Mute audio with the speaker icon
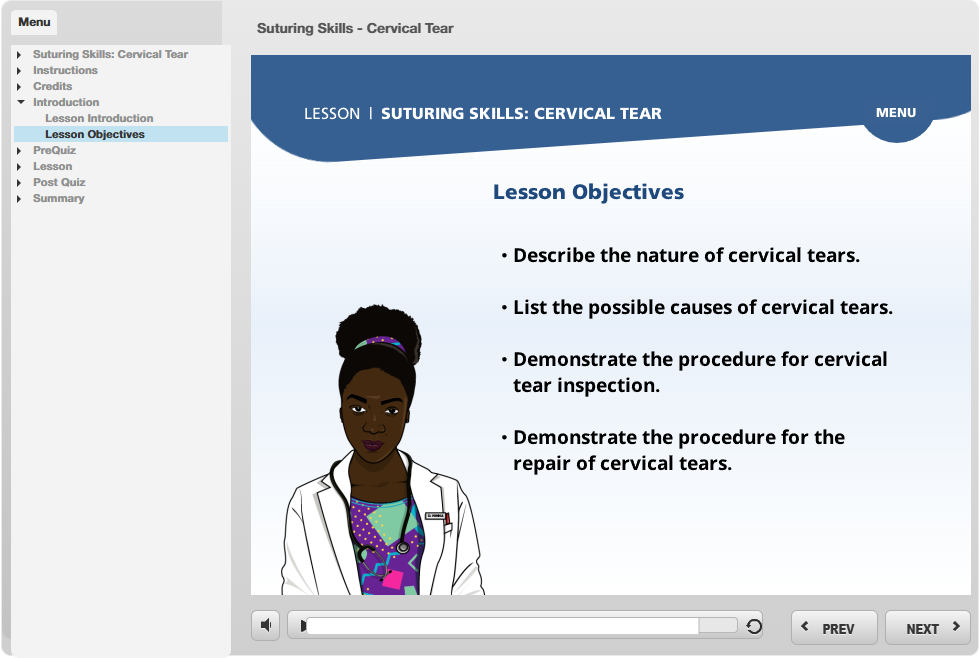 265,626
